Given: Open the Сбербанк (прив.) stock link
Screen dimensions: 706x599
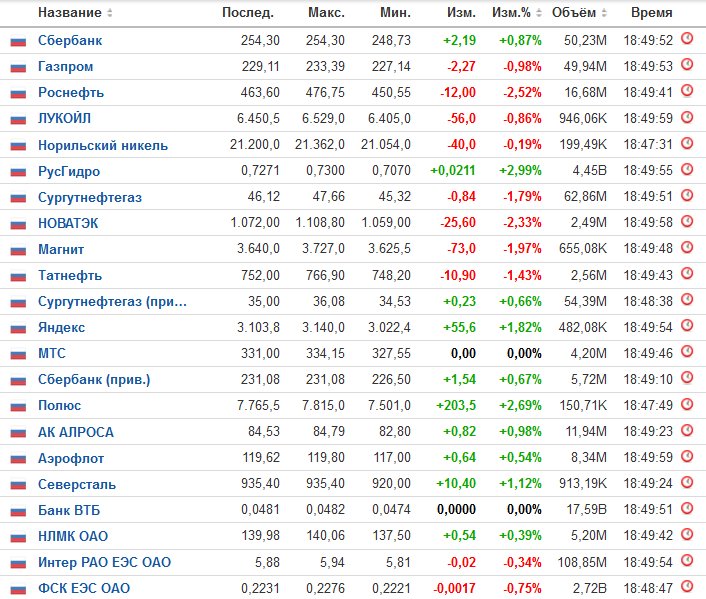Looking at the screenshot, I should point(94,380).
